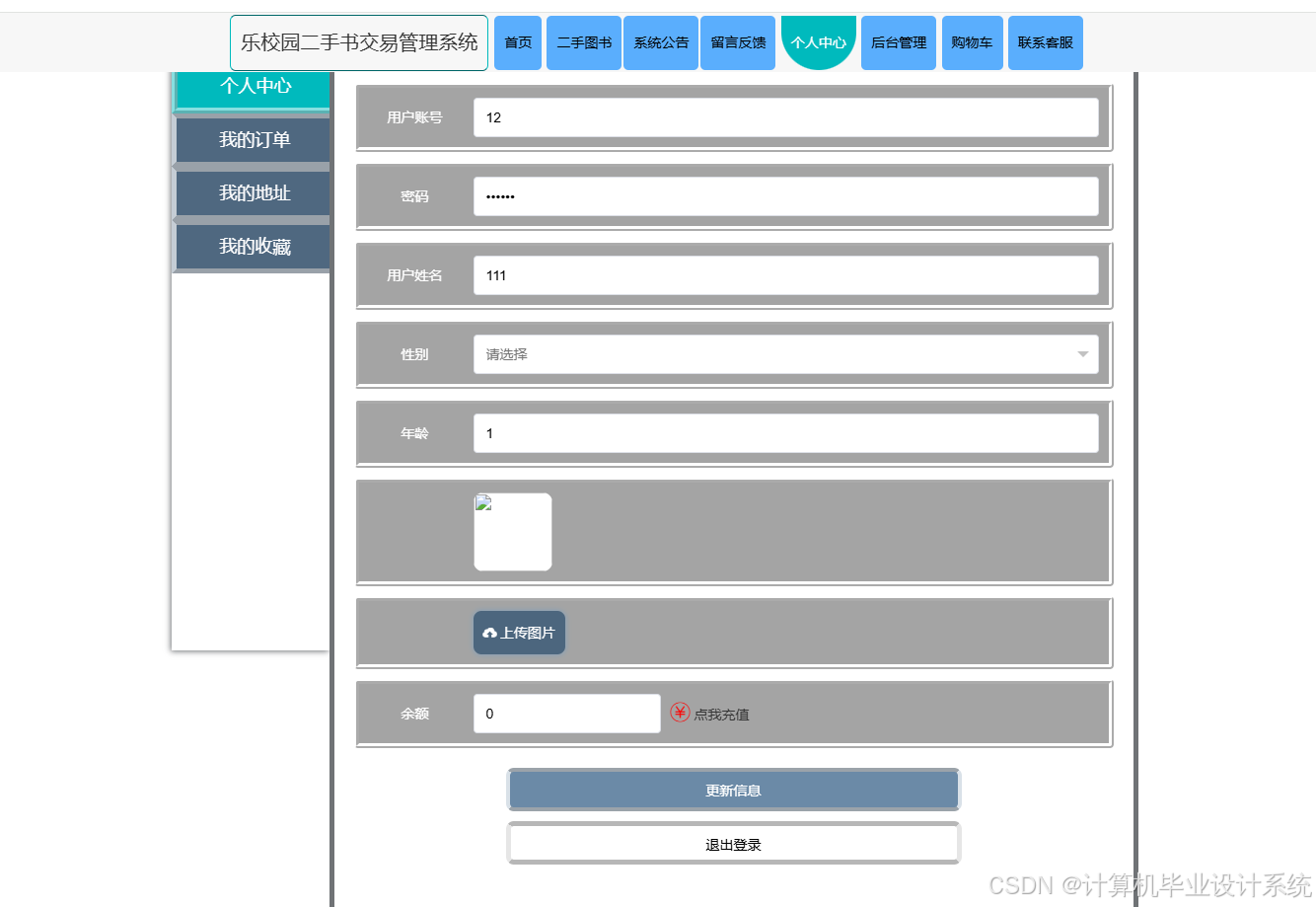The image size is (1316, 907).
Task: Select 我的订单 in the sidebar
Action: point(252,139)
